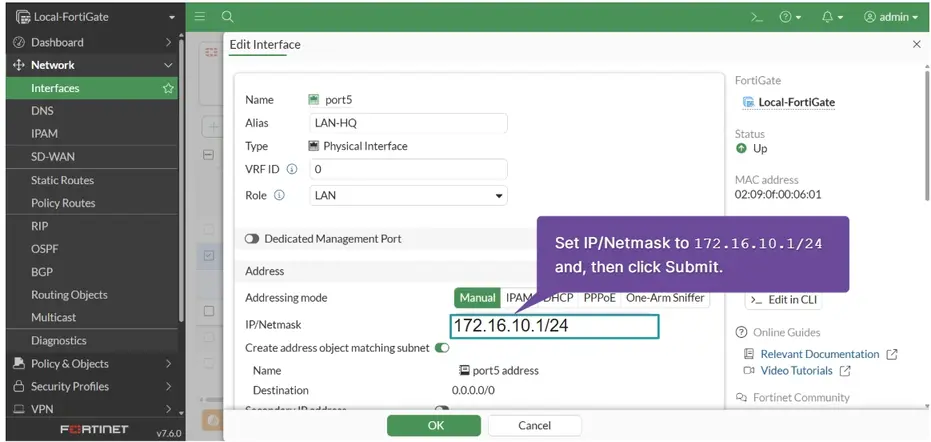Click the Security Profiles lock icon
The width and height of the screenshot is (931, 442).
tap(19, 386)
